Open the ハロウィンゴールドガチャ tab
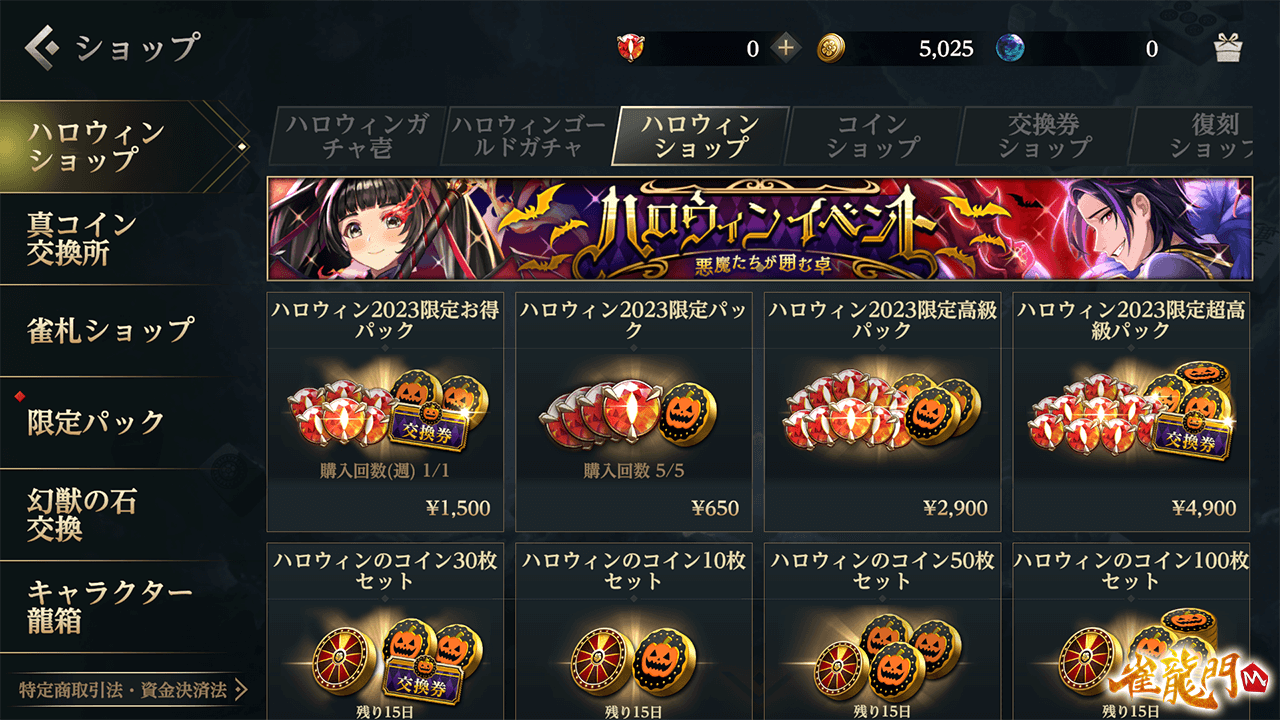Image resolution: width=1280 pixels, height=720 pixels. click(x=528, y=136)
